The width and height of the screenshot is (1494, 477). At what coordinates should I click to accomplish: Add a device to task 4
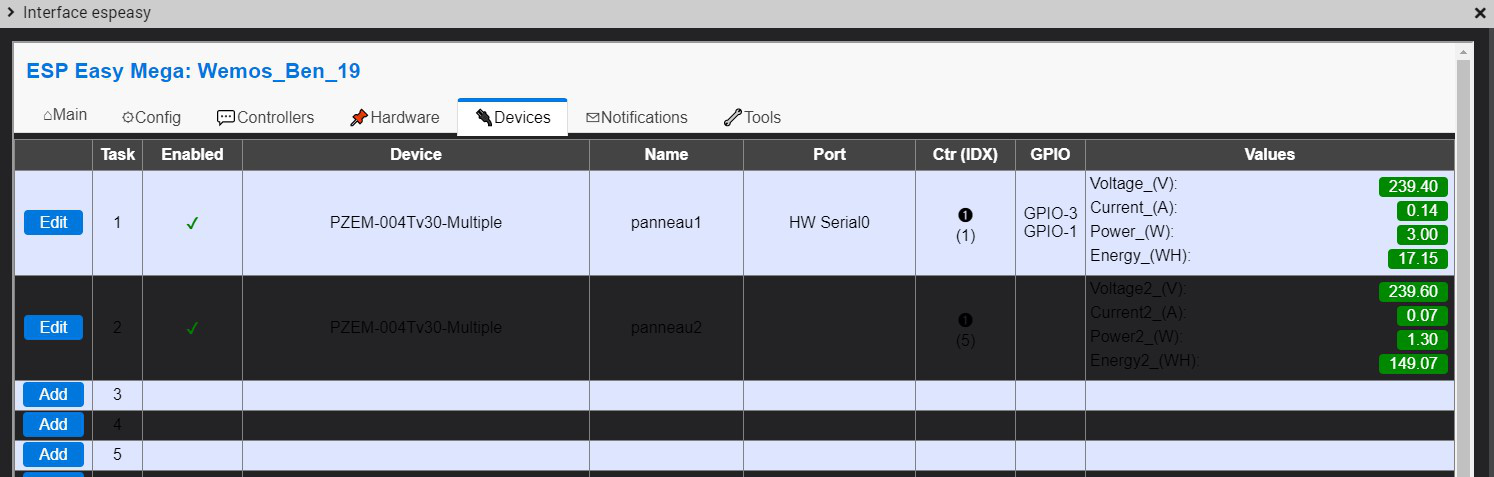53,424
